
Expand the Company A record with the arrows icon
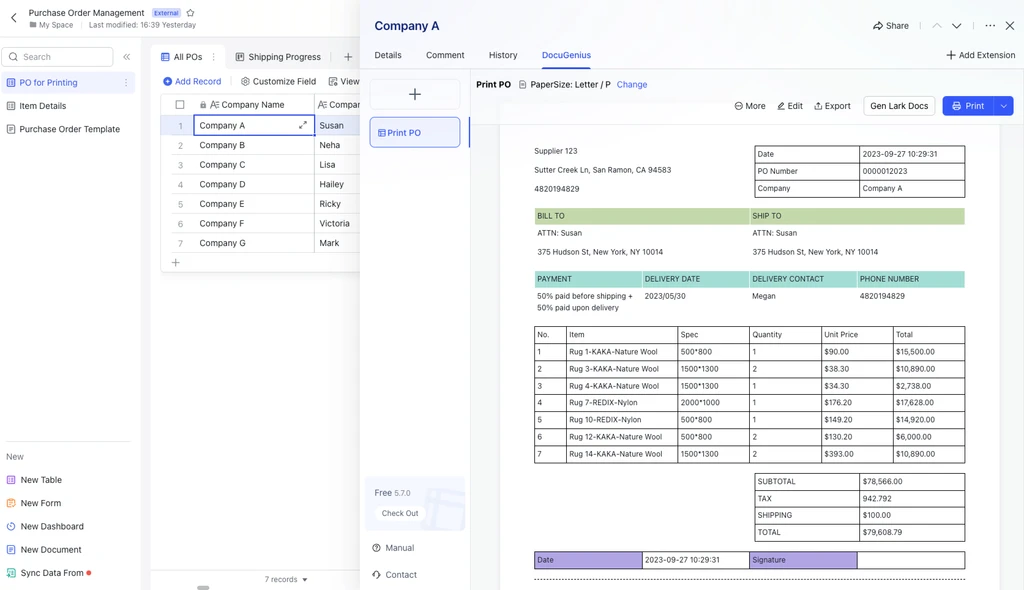click(303, 125)
